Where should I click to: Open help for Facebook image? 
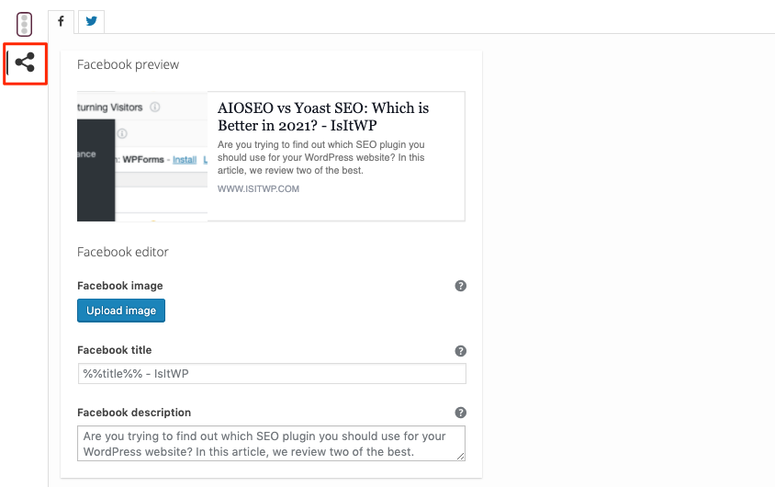461,286
